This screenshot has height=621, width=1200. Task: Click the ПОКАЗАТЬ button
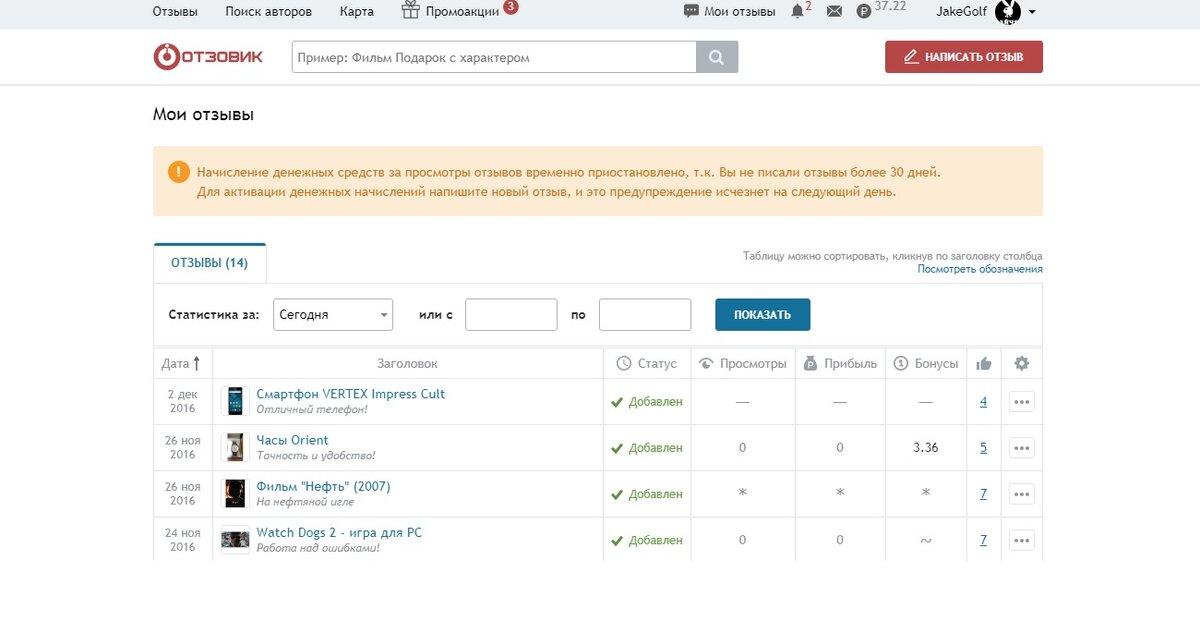763,314
